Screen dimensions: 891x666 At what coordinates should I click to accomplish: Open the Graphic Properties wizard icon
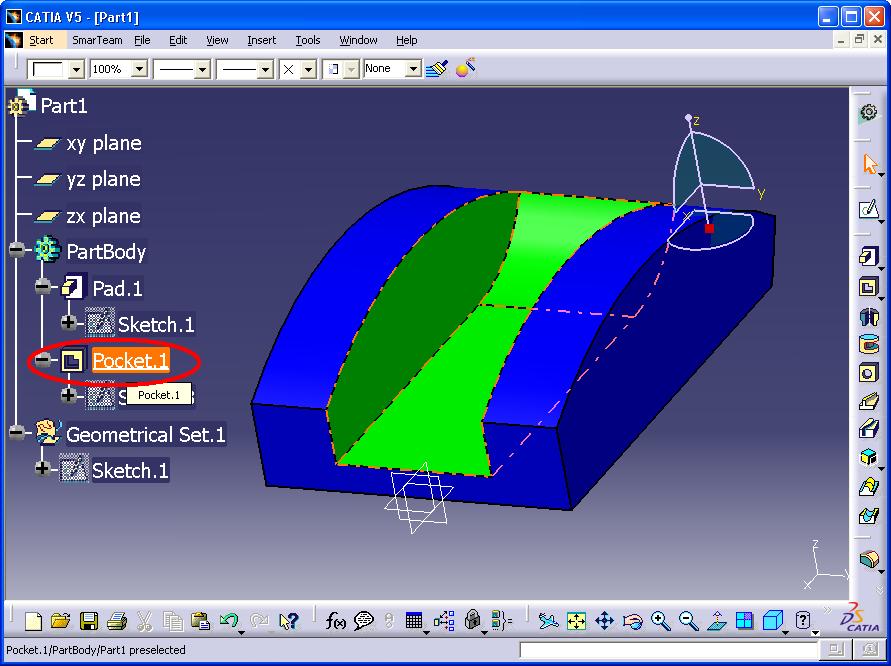point(465,69)
